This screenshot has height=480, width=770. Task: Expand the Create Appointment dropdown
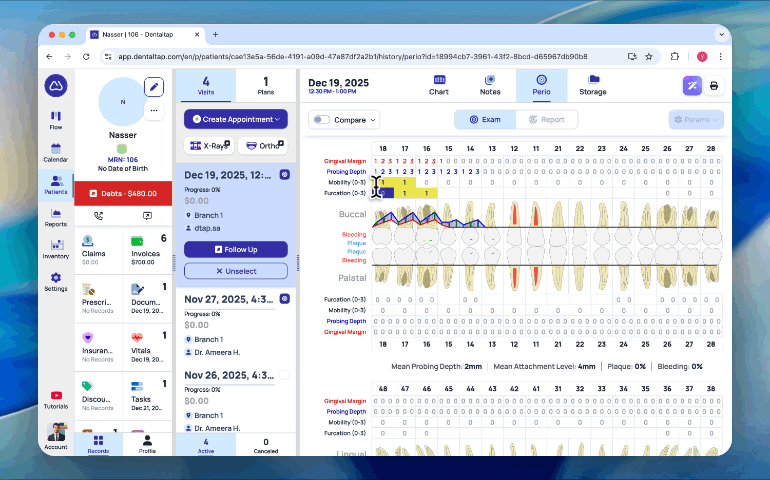tap(235, 119)
